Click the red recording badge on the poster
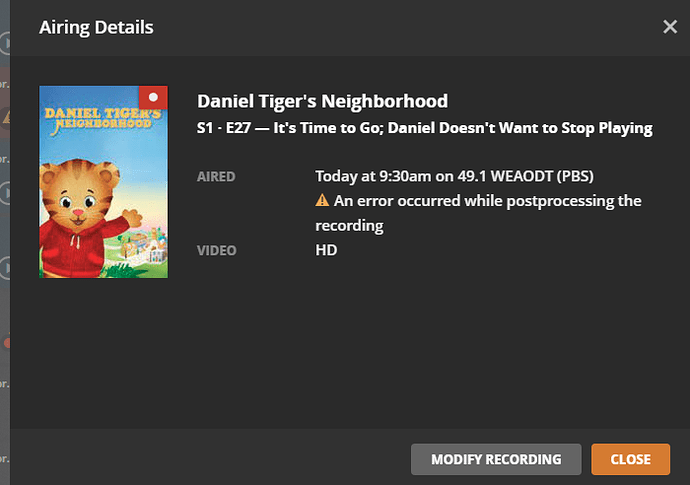The width and height of the screenshot is (690, 485). click(153, 98)
